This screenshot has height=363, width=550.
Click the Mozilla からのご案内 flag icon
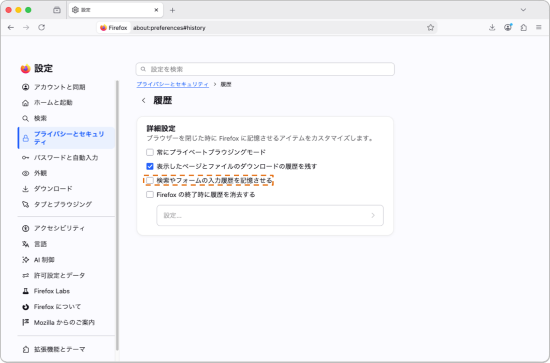(25, 322)
